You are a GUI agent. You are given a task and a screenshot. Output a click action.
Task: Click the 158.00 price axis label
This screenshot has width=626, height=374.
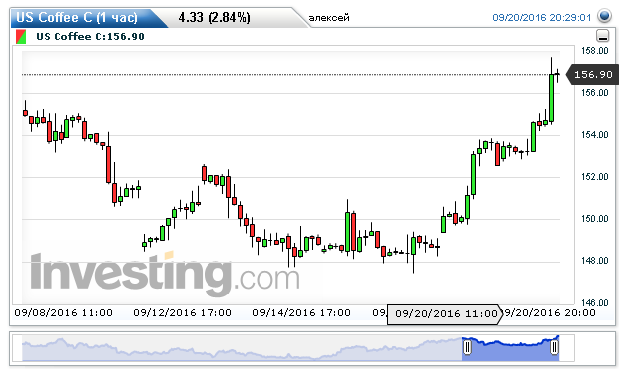tap(594, 51)
